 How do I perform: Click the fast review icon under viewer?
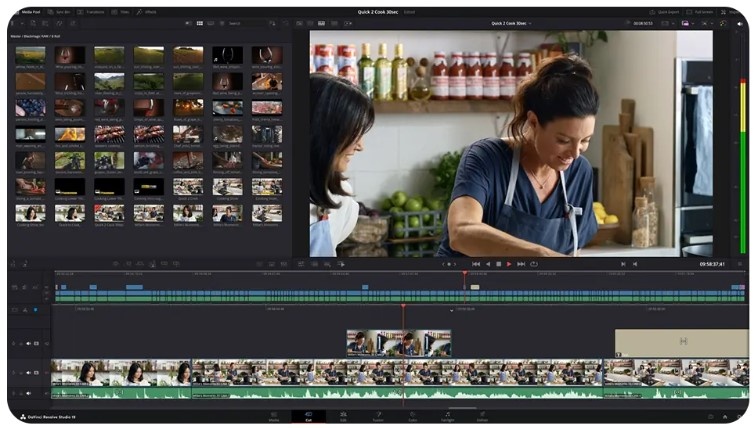tap(341, 264)
